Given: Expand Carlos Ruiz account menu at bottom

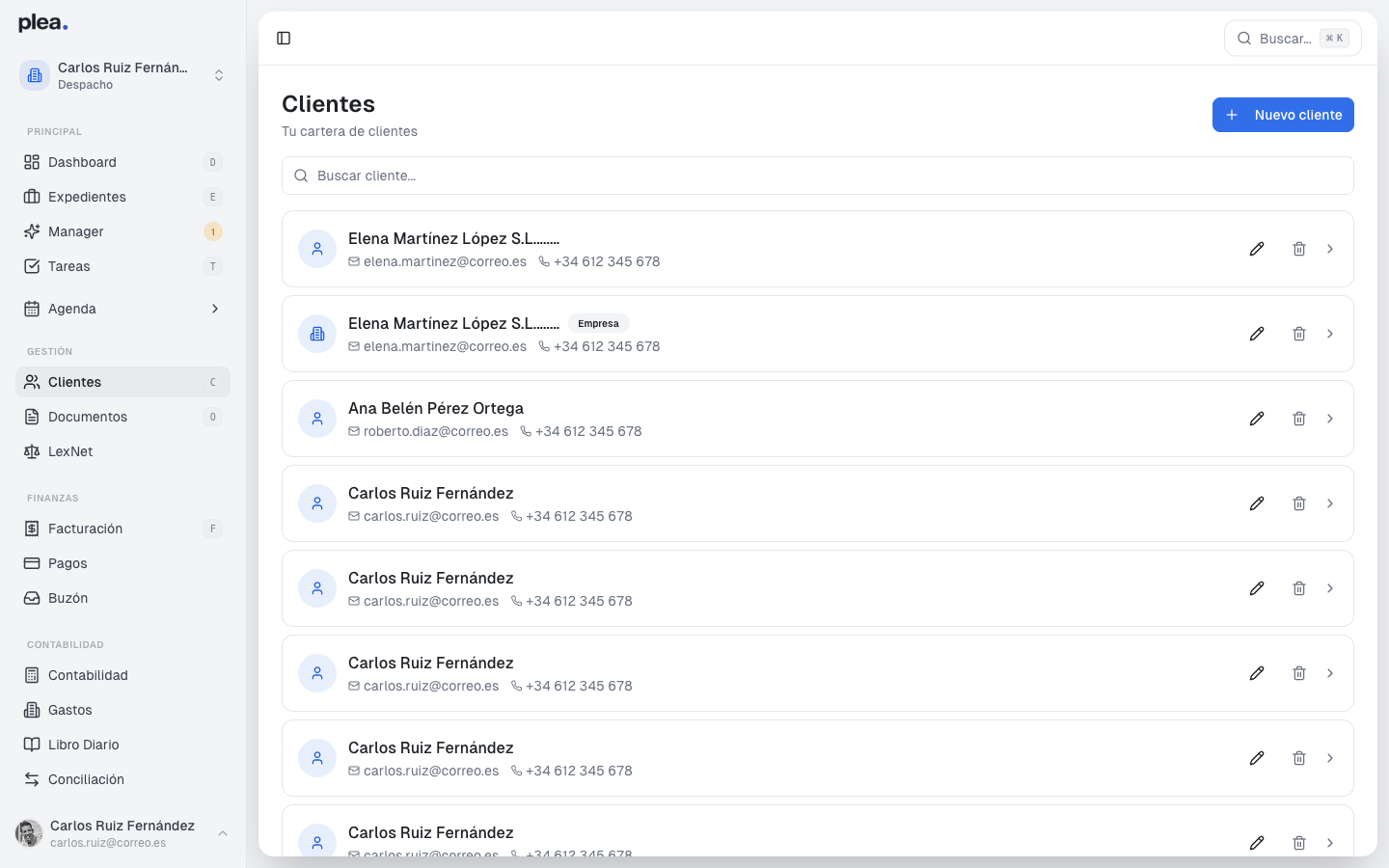Looking at the screenshot, I should (123, 832).
